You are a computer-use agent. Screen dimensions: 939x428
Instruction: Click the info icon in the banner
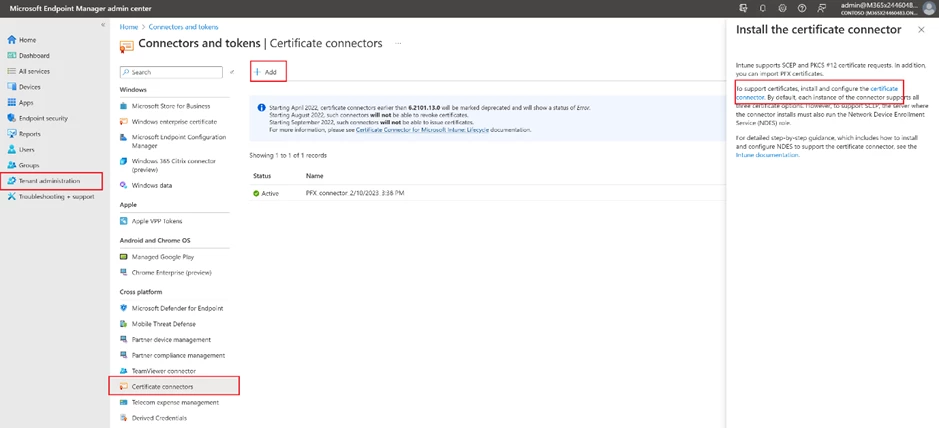click(x=261, y=108)
